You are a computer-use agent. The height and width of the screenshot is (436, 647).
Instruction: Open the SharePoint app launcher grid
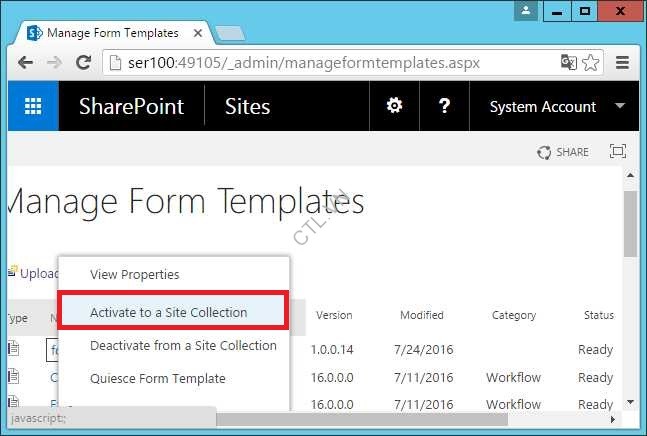tap(33, 107)
